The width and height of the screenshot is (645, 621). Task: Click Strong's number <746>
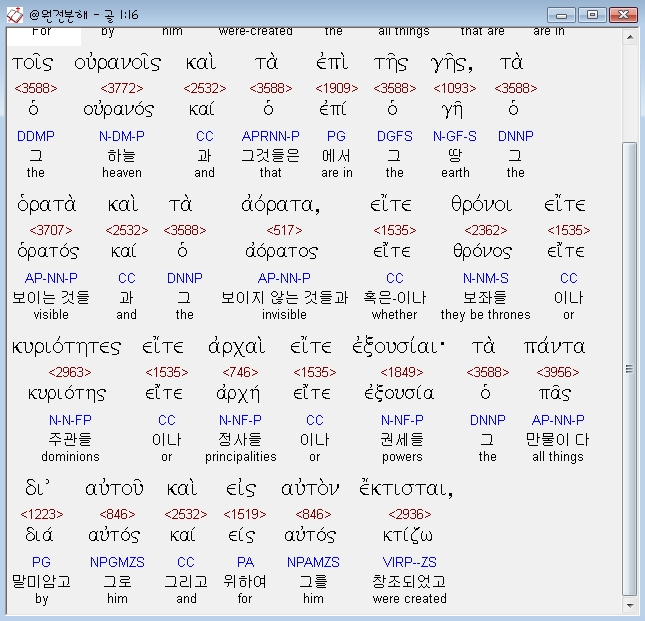coord(240,372)
